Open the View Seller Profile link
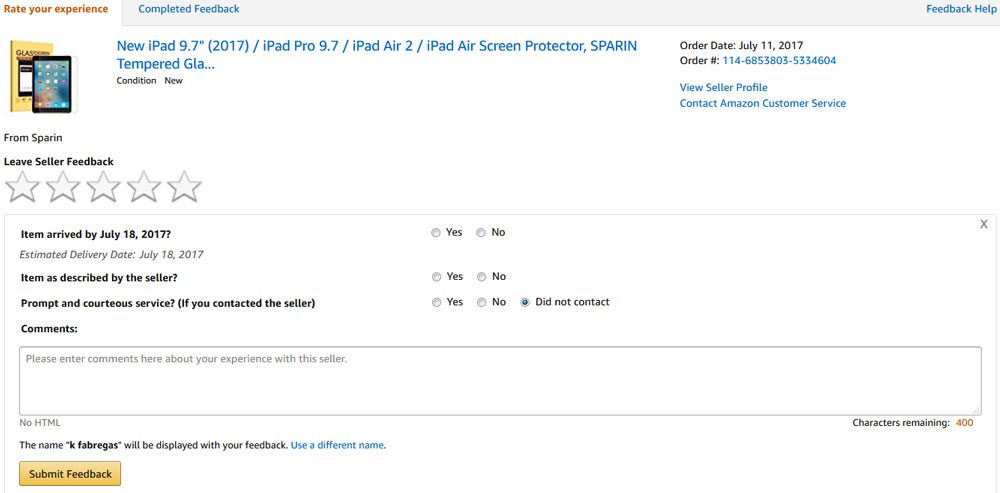This screenshot has height=493, width=1000. click(x=723, y=87)
